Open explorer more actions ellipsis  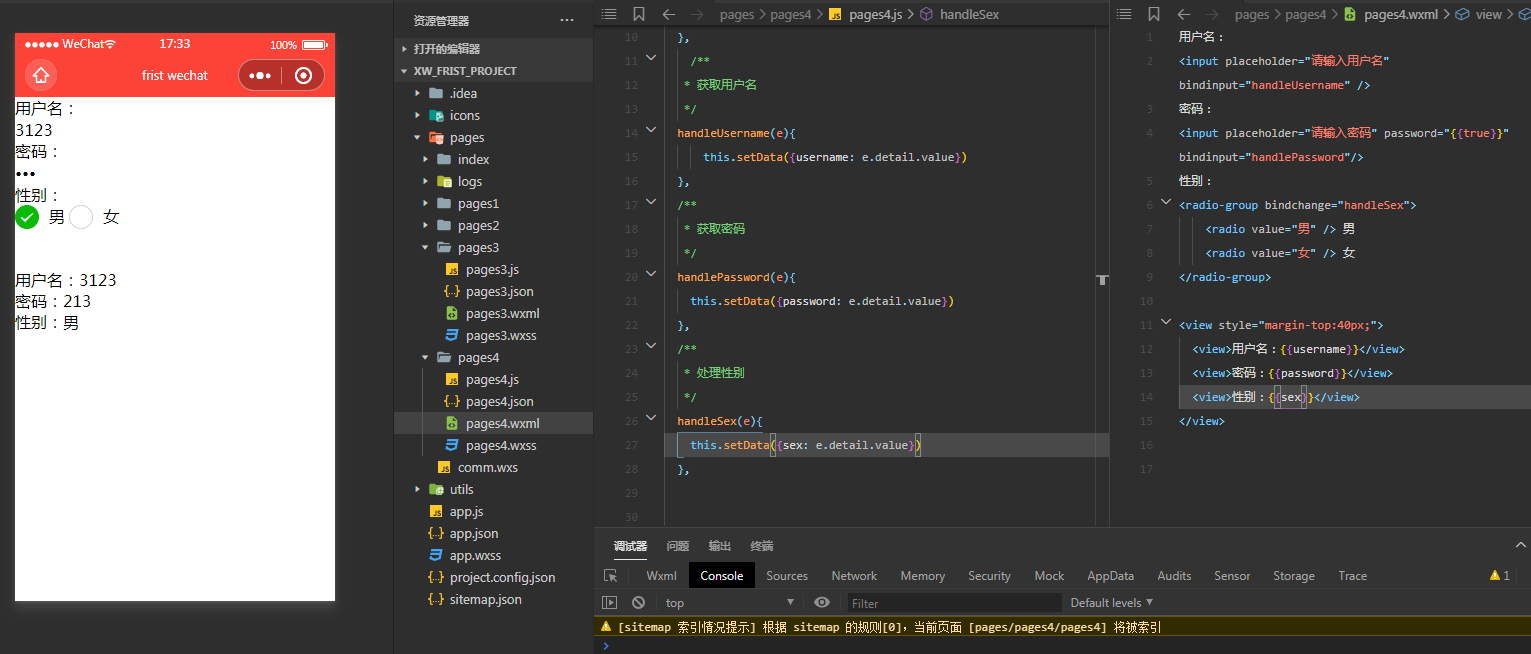[567, 20]
